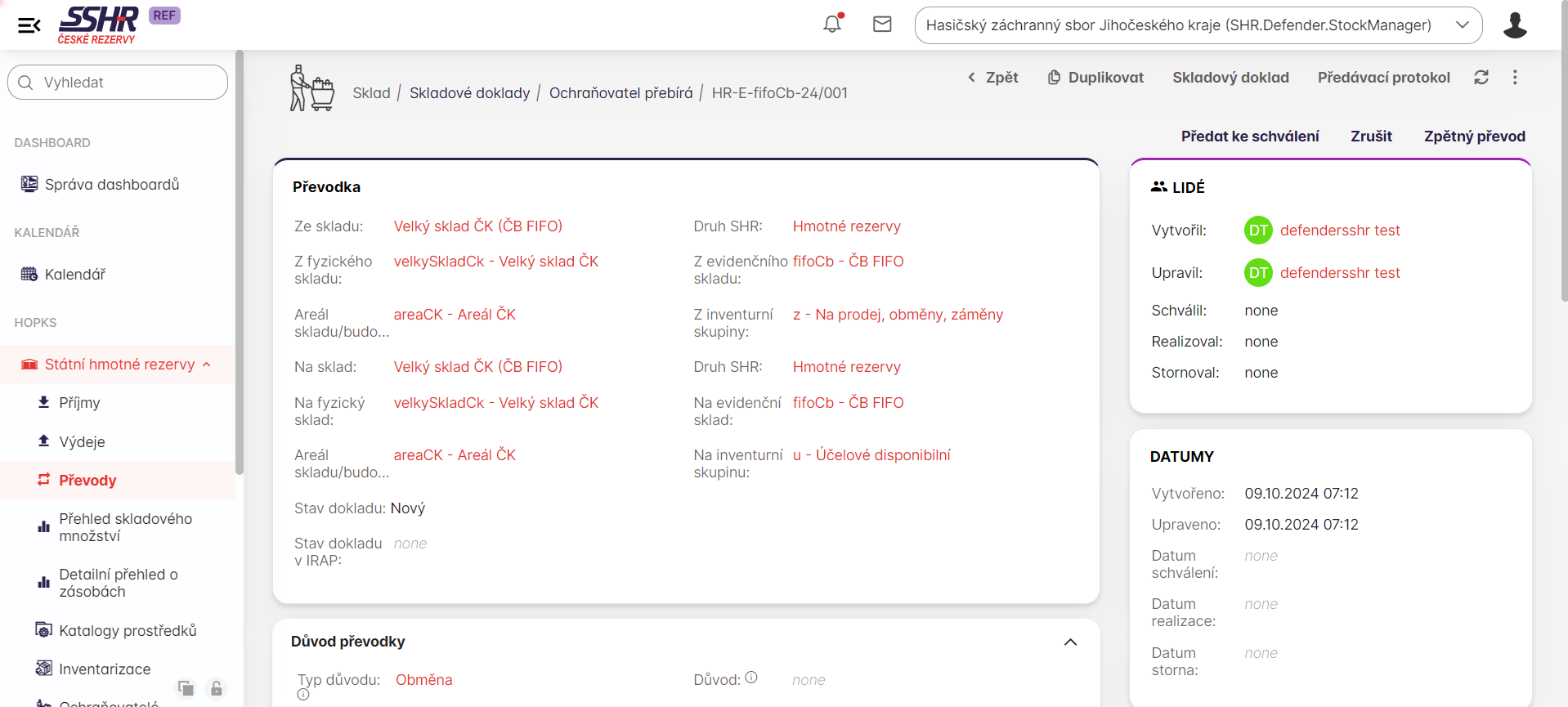
Task: Collapse the Důvod převodky section
Action: coord(1070,642)
